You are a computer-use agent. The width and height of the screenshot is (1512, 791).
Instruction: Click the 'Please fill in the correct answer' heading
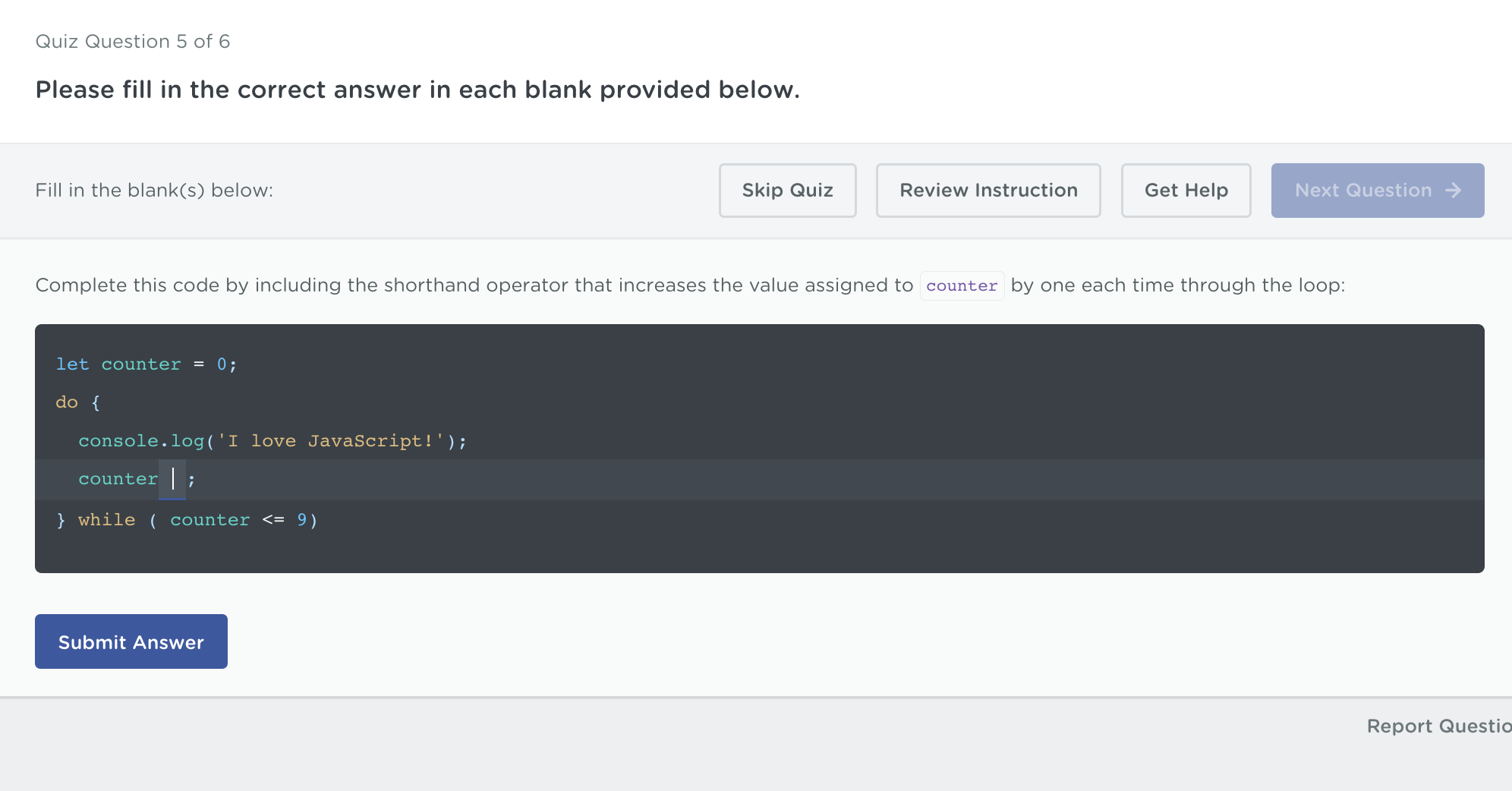pyautogui.click(x=417, y=90)
